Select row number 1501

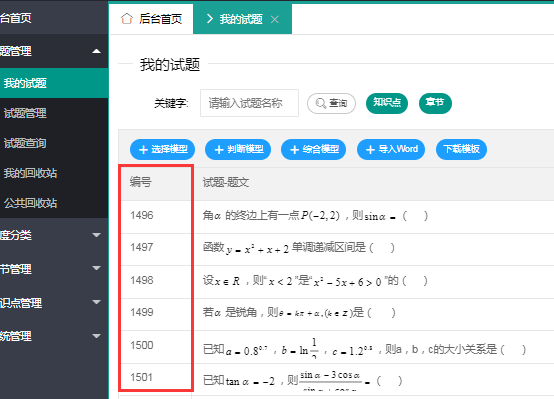click(x=142, y=377)
